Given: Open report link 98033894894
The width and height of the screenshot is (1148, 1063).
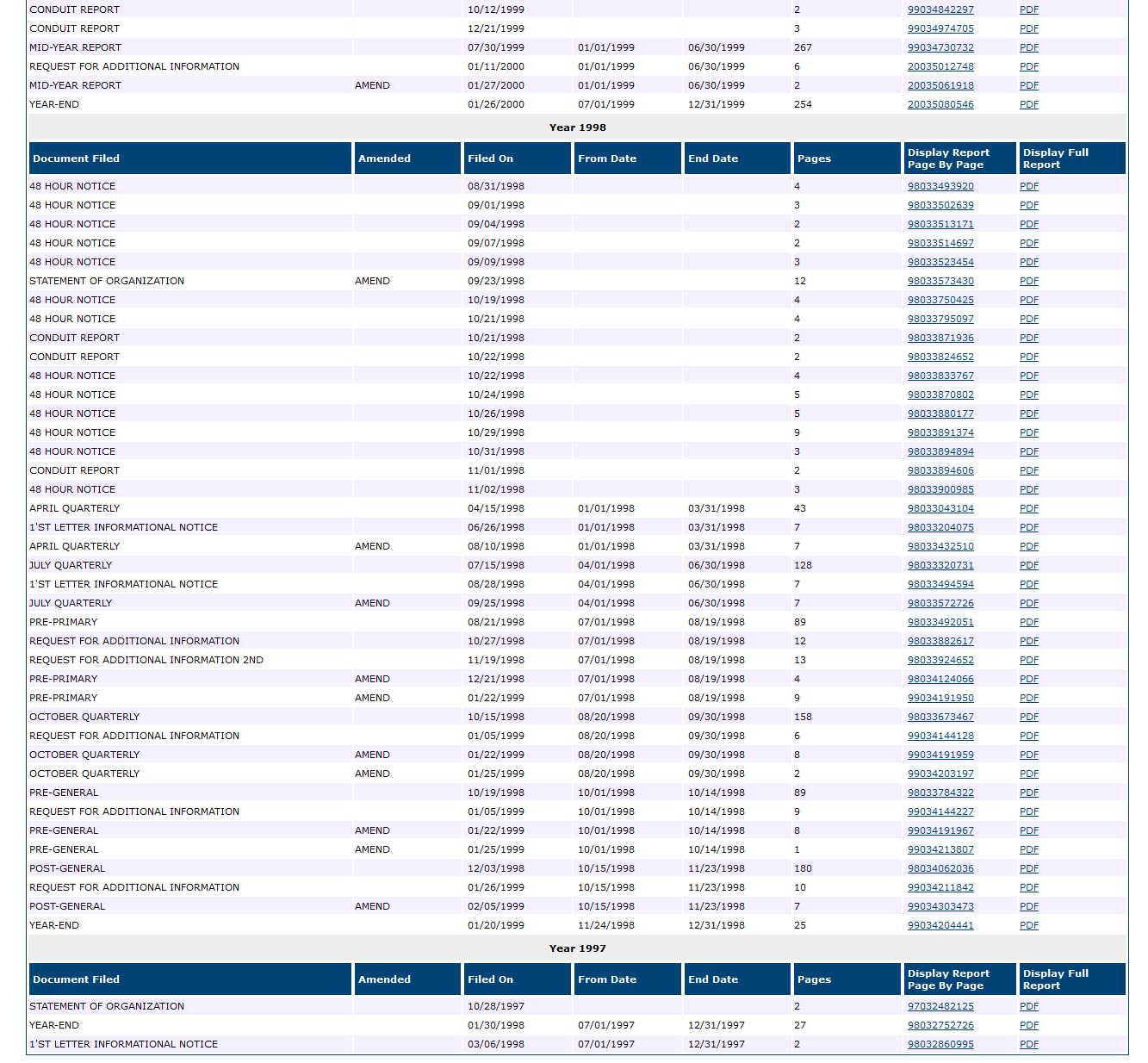Looking at the screenshot, I should (940, 451).
